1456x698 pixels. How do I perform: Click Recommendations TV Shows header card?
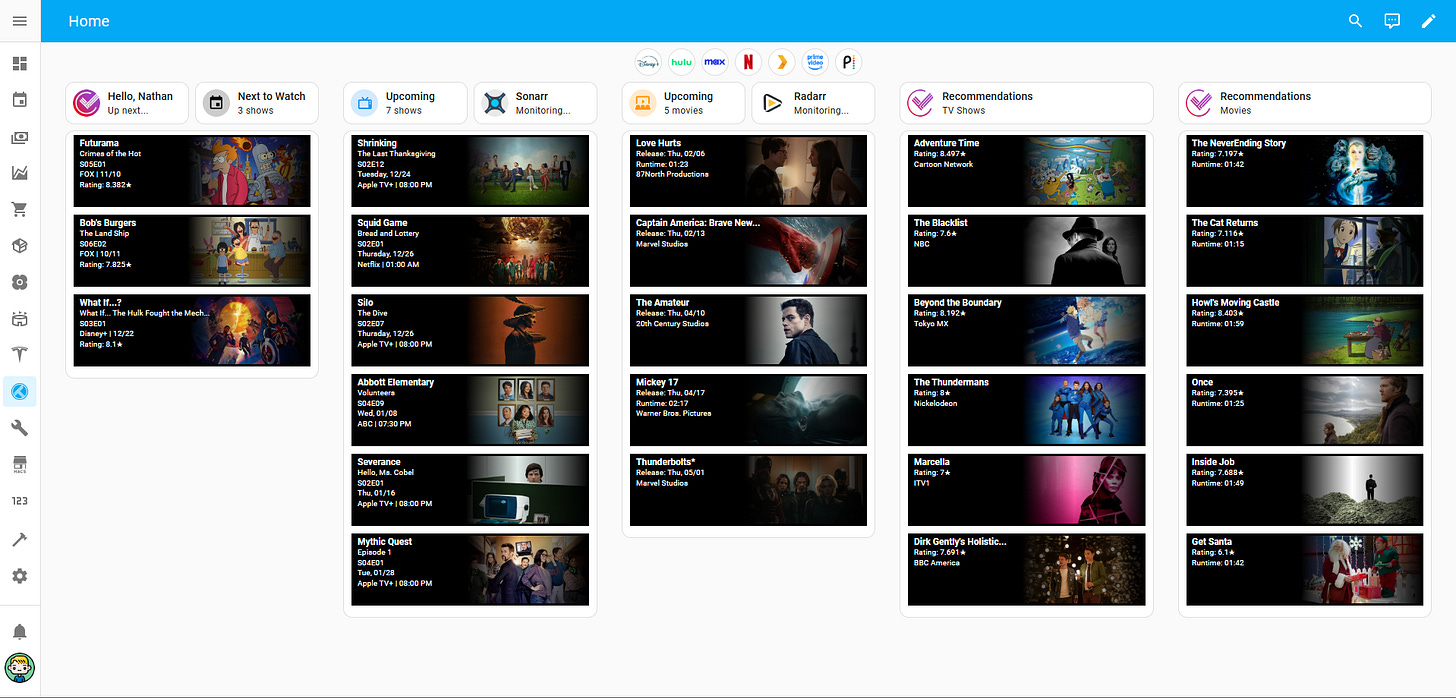1026,103
